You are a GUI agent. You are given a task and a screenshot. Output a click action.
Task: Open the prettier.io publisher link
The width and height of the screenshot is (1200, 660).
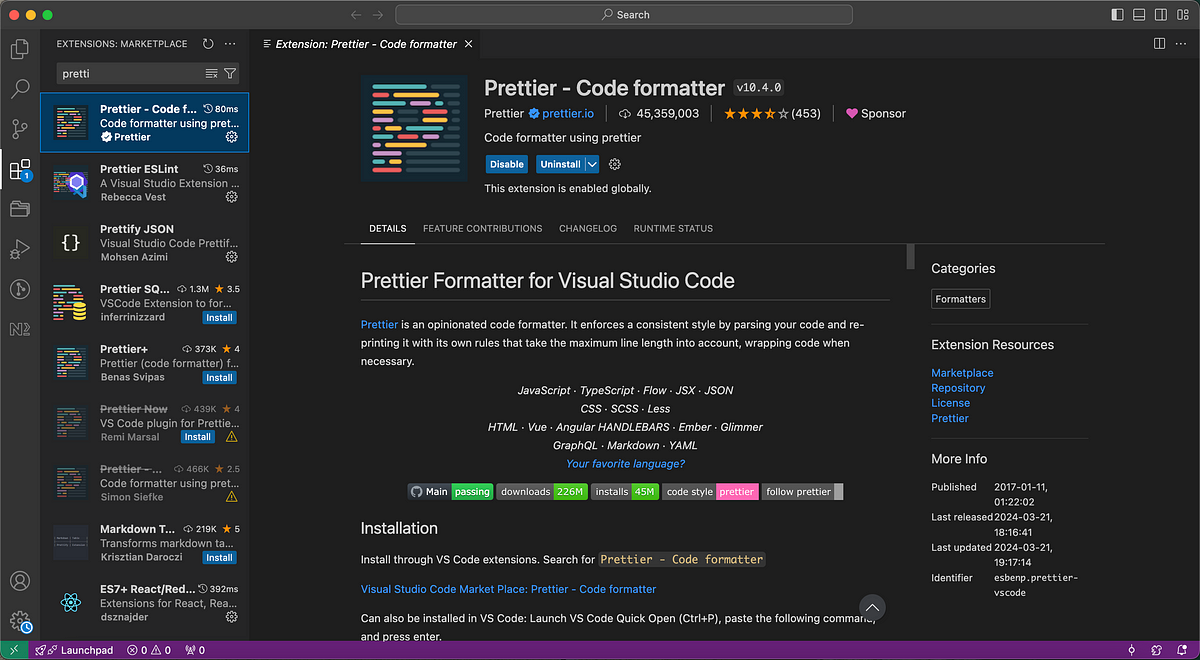[568, 113]
